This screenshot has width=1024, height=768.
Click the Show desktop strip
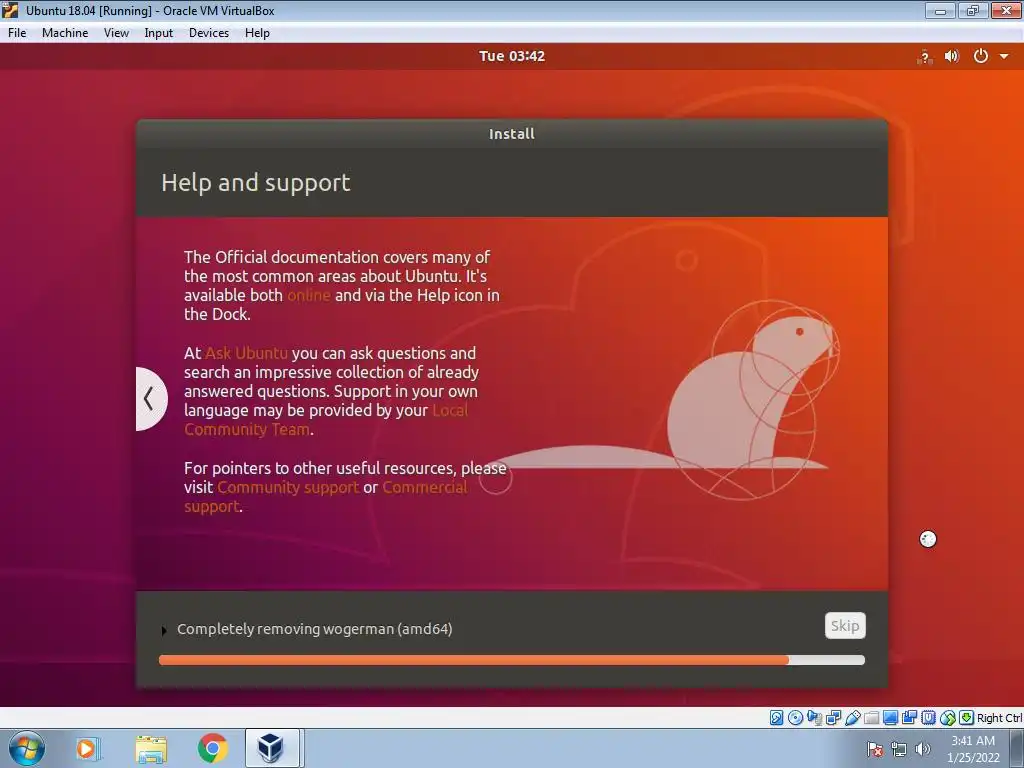pyautogui.click(x=1017, y=748)
